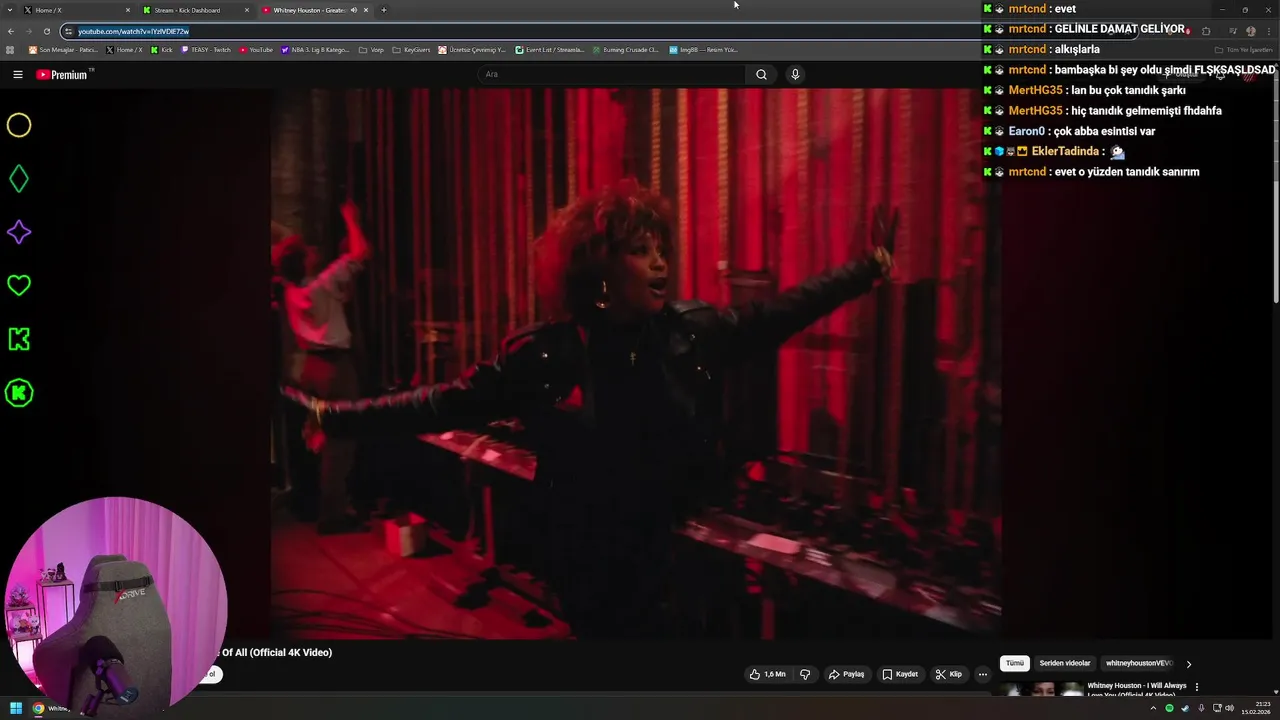Click chat message 'çok abba esintisi var'
The width and height of the screenshot is (1280, 720).
coord(1104,131)
